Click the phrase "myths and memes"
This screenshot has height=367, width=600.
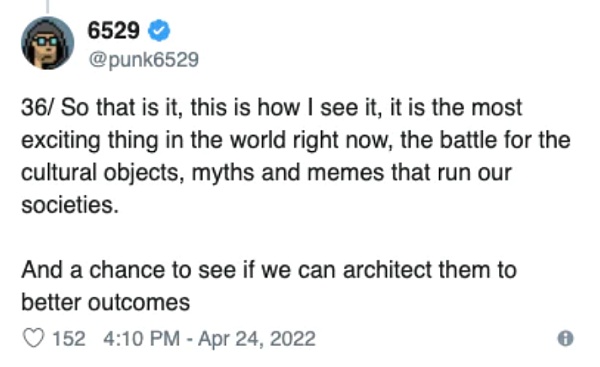tap(288, 173)
